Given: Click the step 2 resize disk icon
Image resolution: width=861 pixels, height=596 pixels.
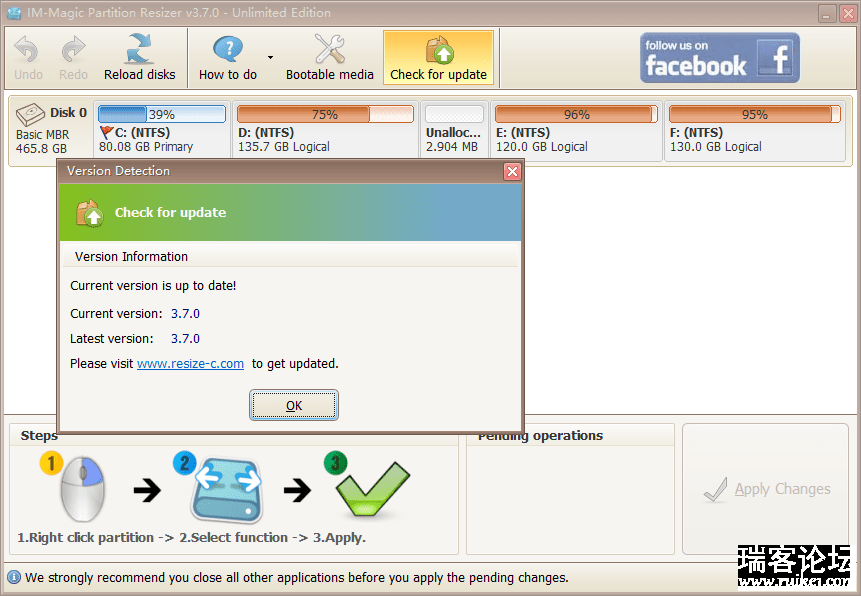Looking at the screenshot, I should (227, 490).
